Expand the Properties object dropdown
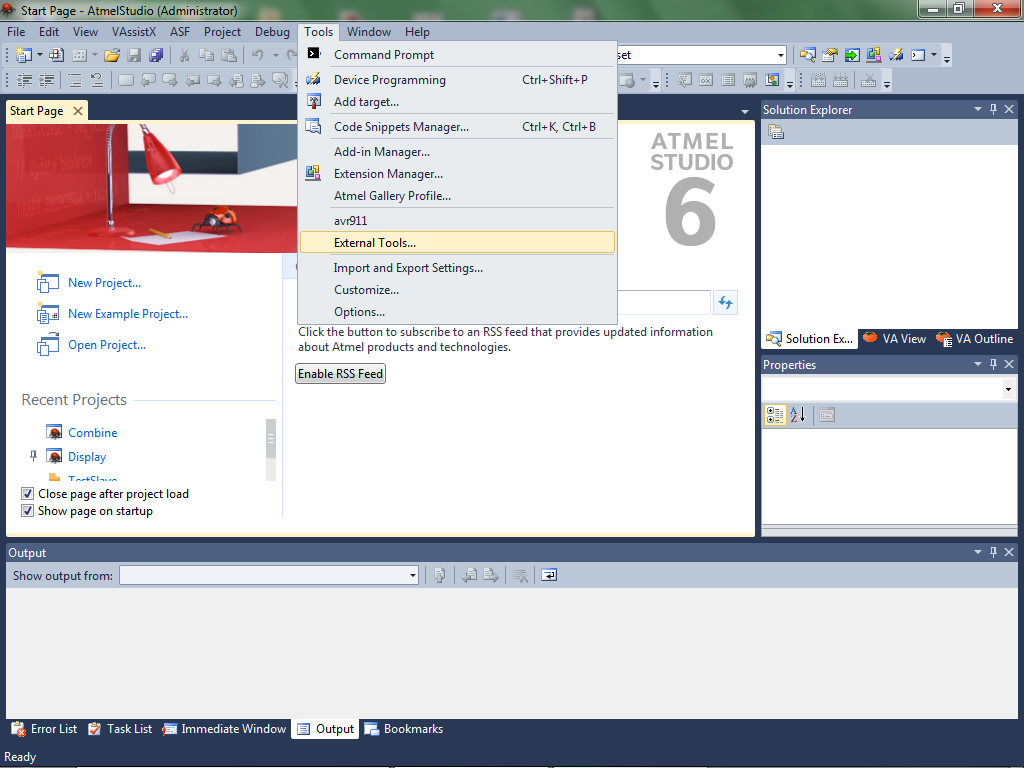This screenshot has height=768, width=1024. click(x=1008, y=390)
